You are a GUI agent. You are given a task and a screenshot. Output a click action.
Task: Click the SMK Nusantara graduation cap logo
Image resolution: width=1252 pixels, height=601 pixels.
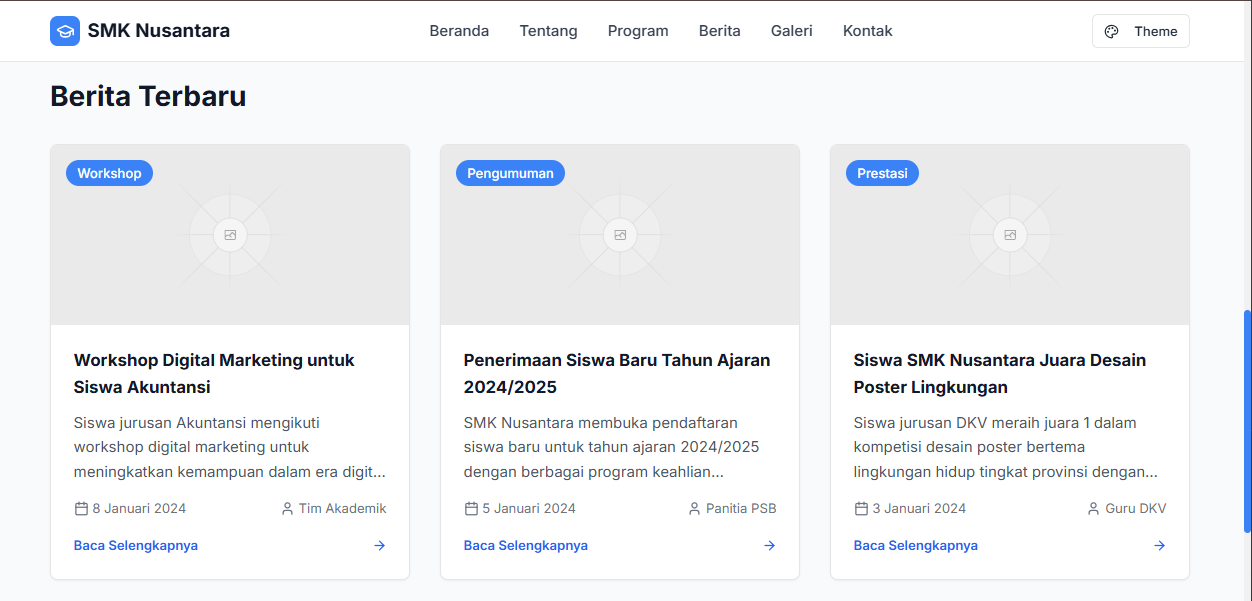(65, 31)
